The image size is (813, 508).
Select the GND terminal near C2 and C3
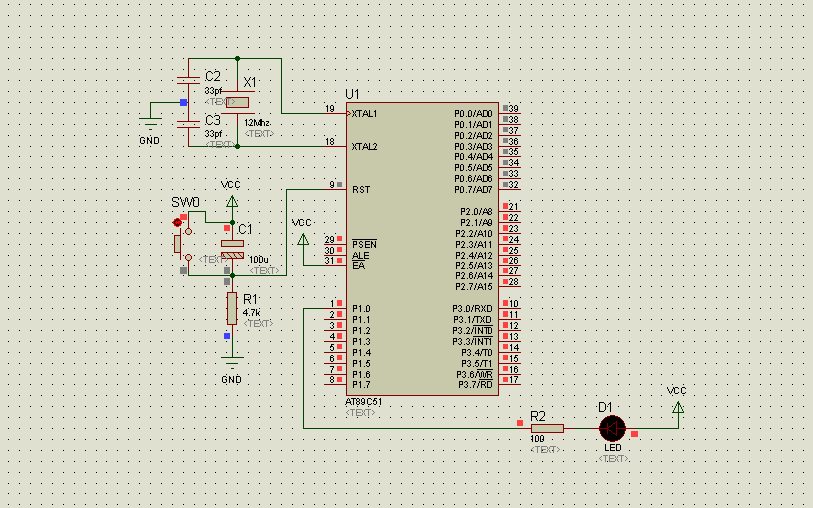click(150, 123)
